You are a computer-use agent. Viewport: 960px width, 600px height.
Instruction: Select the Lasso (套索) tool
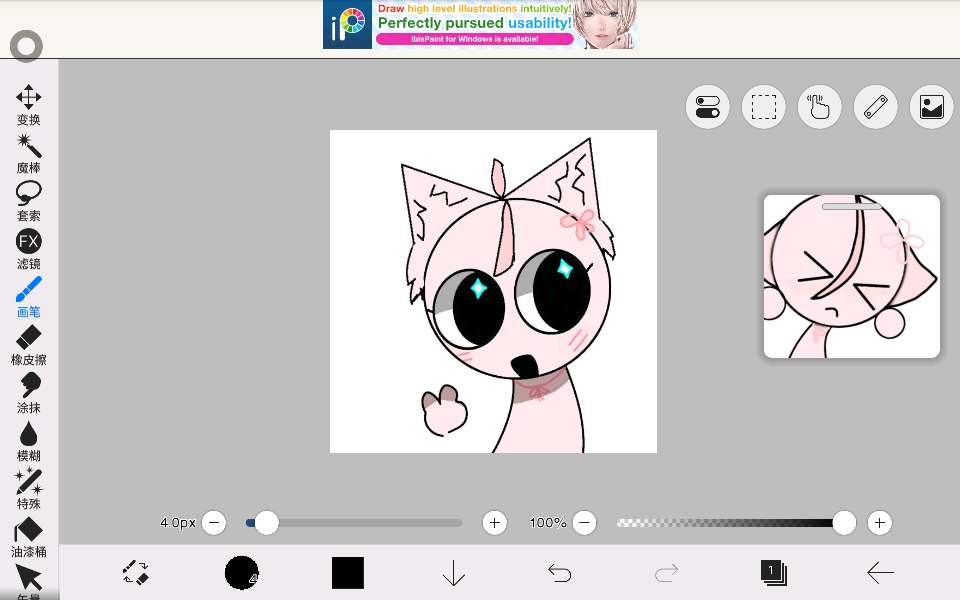(28, 201)
